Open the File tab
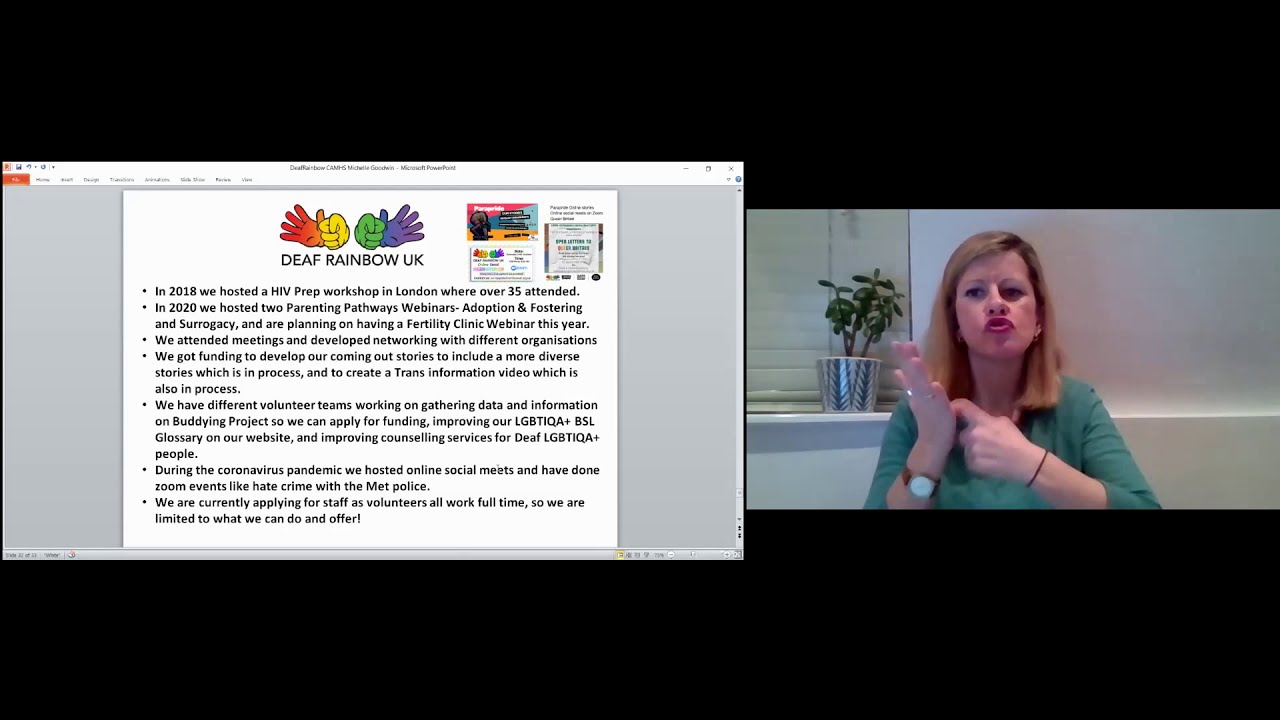Screen dimensions: 1280x720 16,180
